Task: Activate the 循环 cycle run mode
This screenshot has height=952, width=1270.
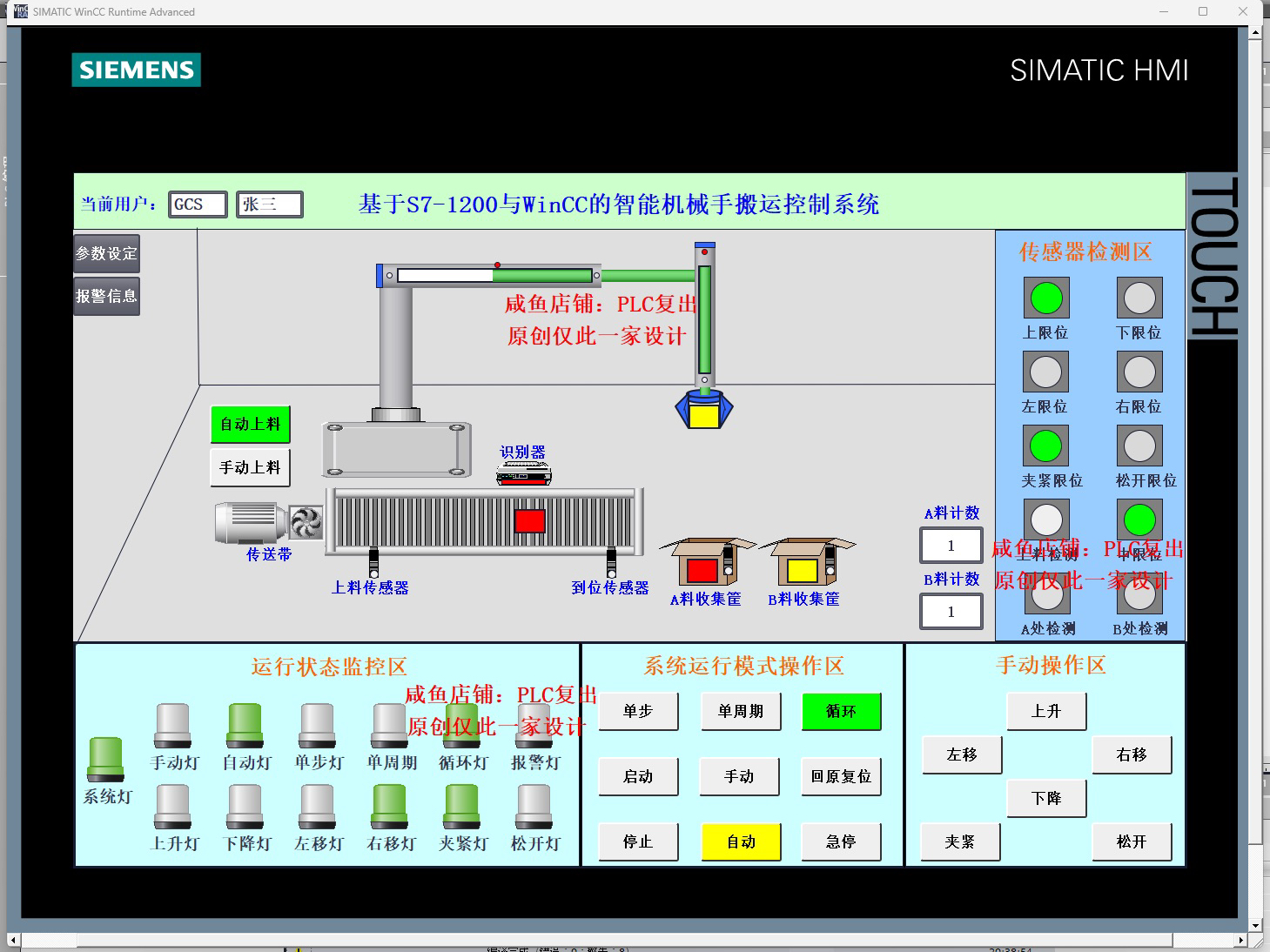Action: (x=840, y=712)
